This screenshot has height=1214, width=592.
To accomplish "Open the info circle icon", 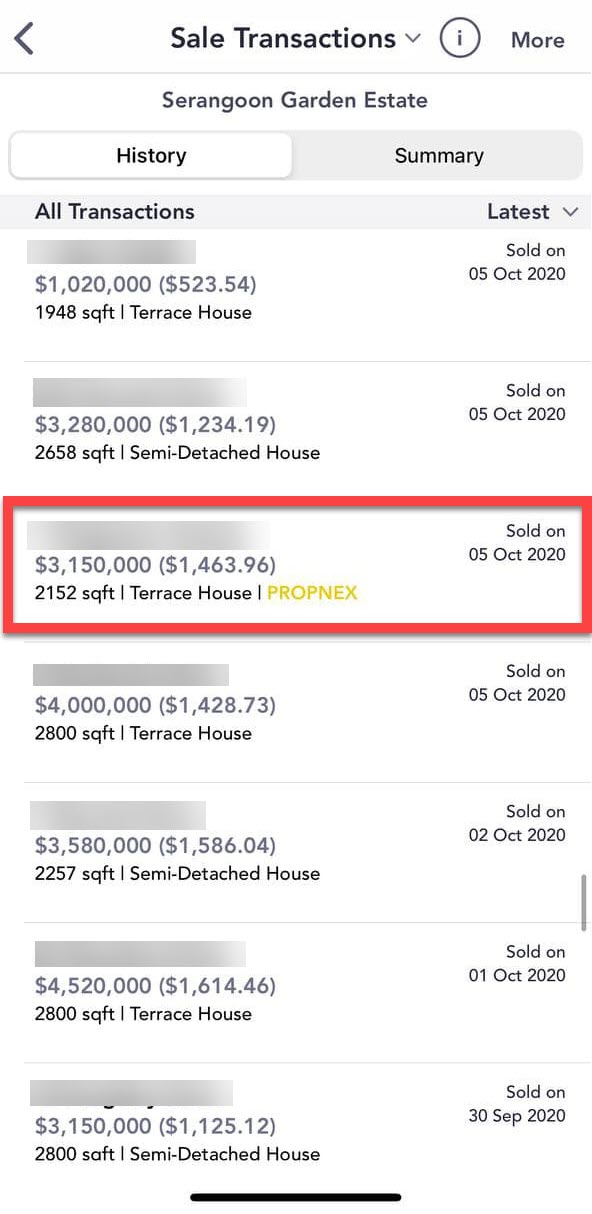I will 460,39.
